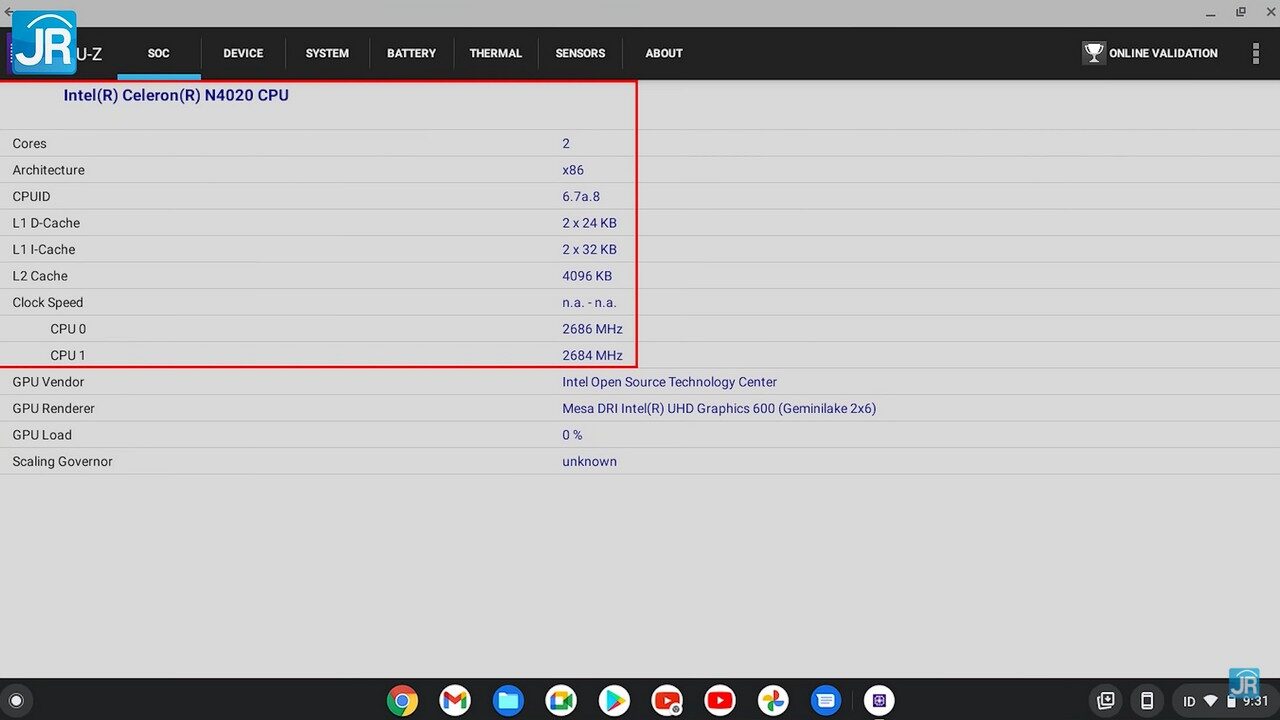Open the Phone Hub icon
1280x720 pixels.
click(x=1147, y=701)
